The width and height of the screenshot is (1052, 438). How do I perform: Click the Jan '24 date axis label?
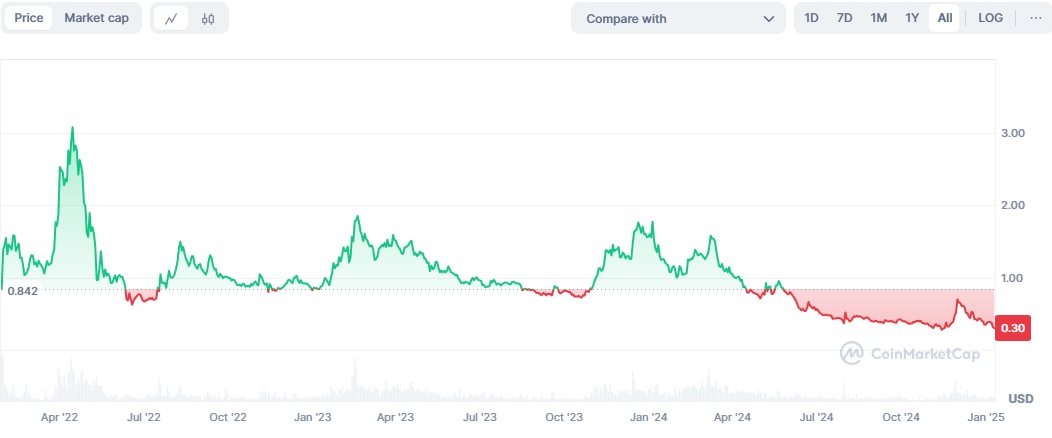648,417
